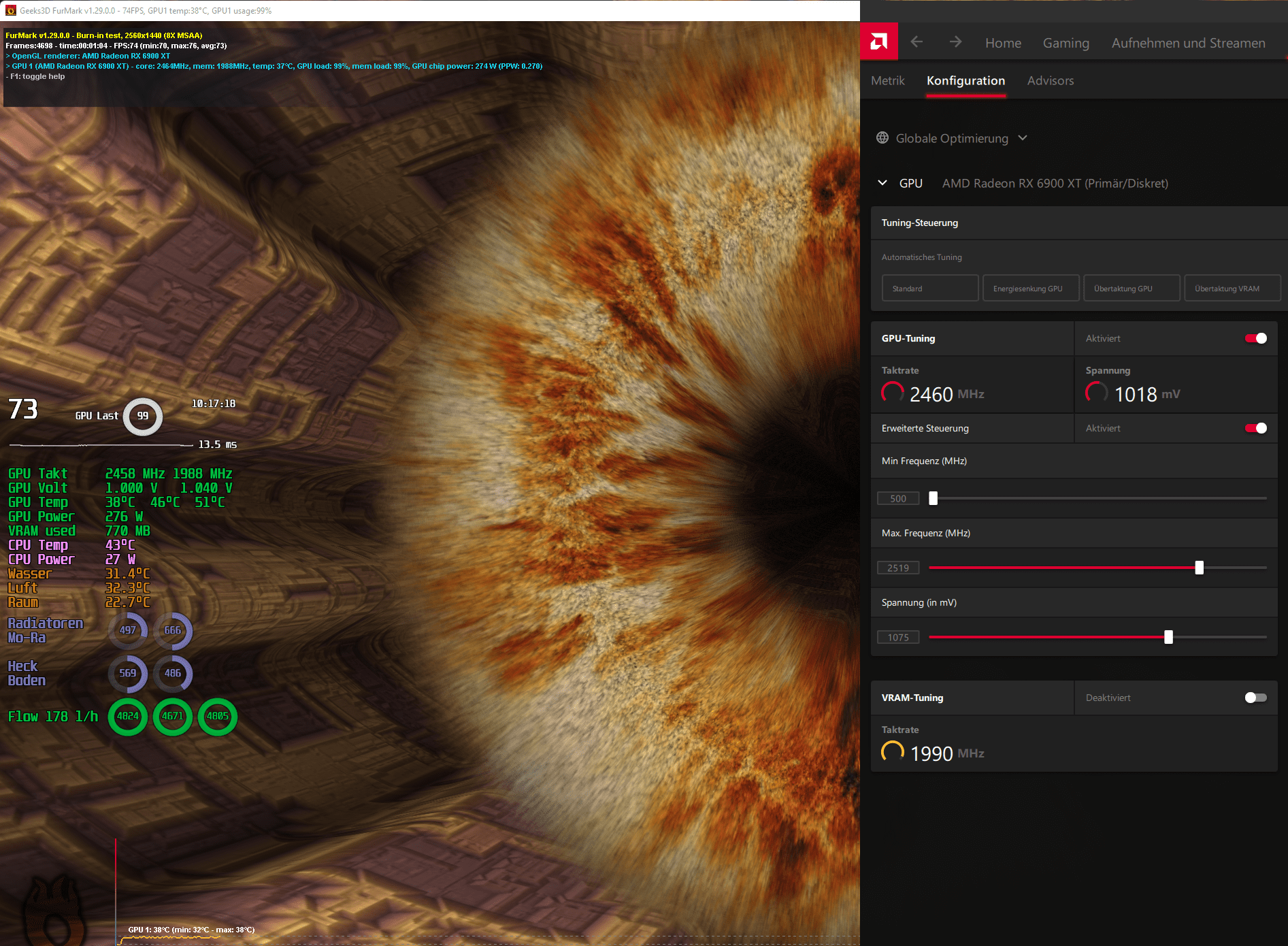Open the Gaming menu
The width and height of the screenshot is (1288, 946).
pos(1066,43)
